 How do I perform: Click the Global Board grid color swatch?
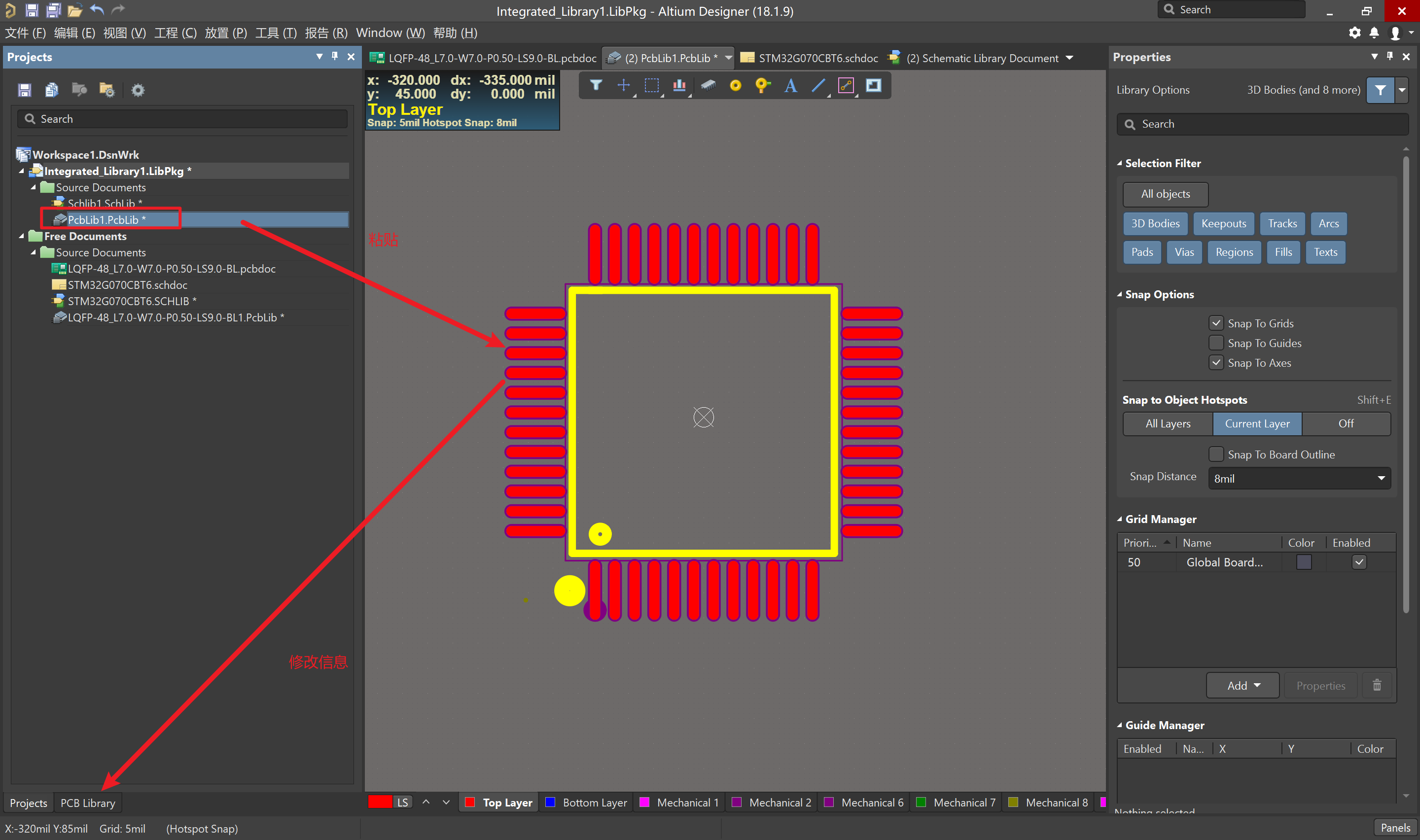coord(1304,562)
